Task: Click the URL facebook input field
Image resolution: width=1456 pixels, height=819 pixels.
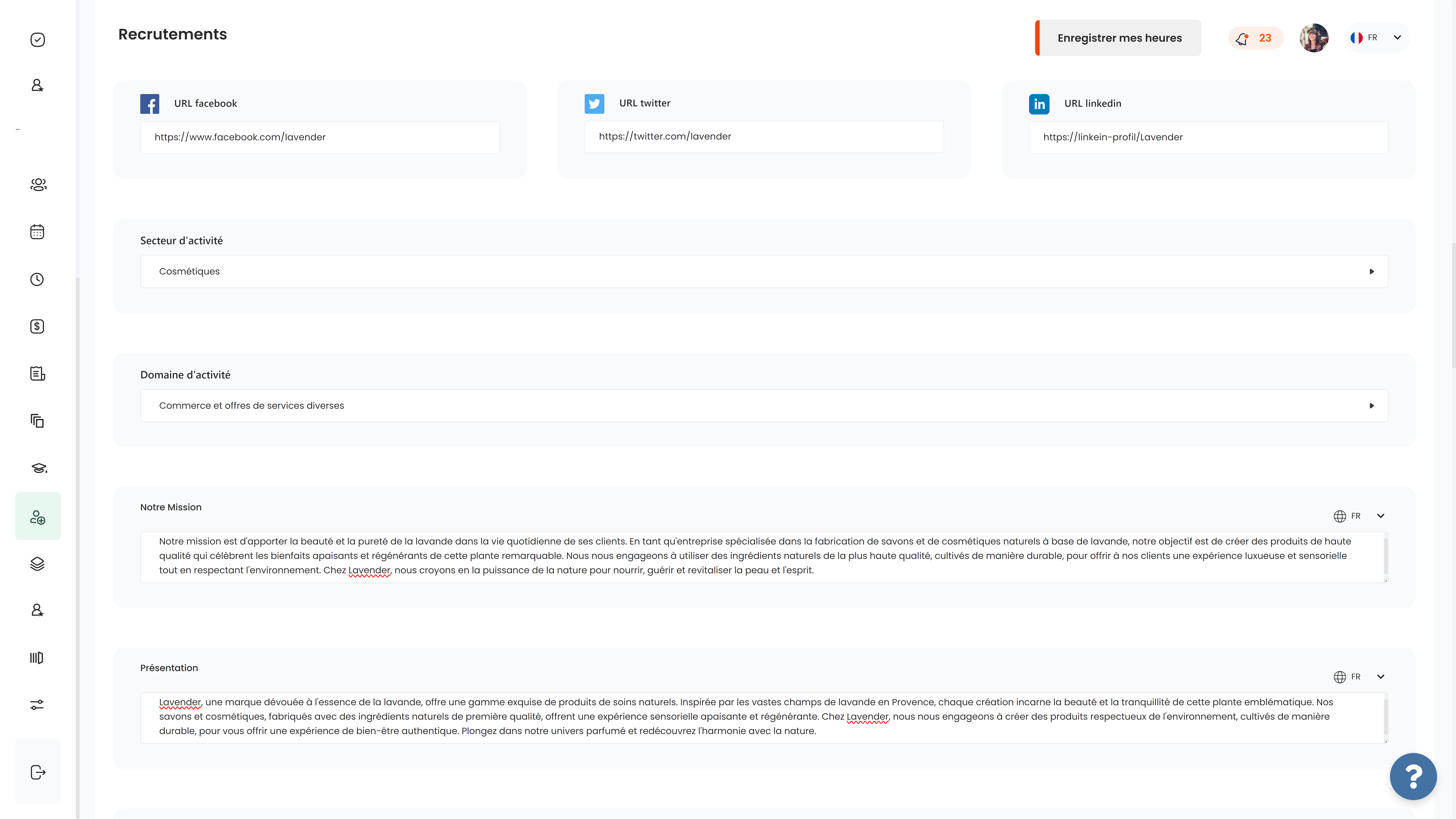Action: coord(320,137)
